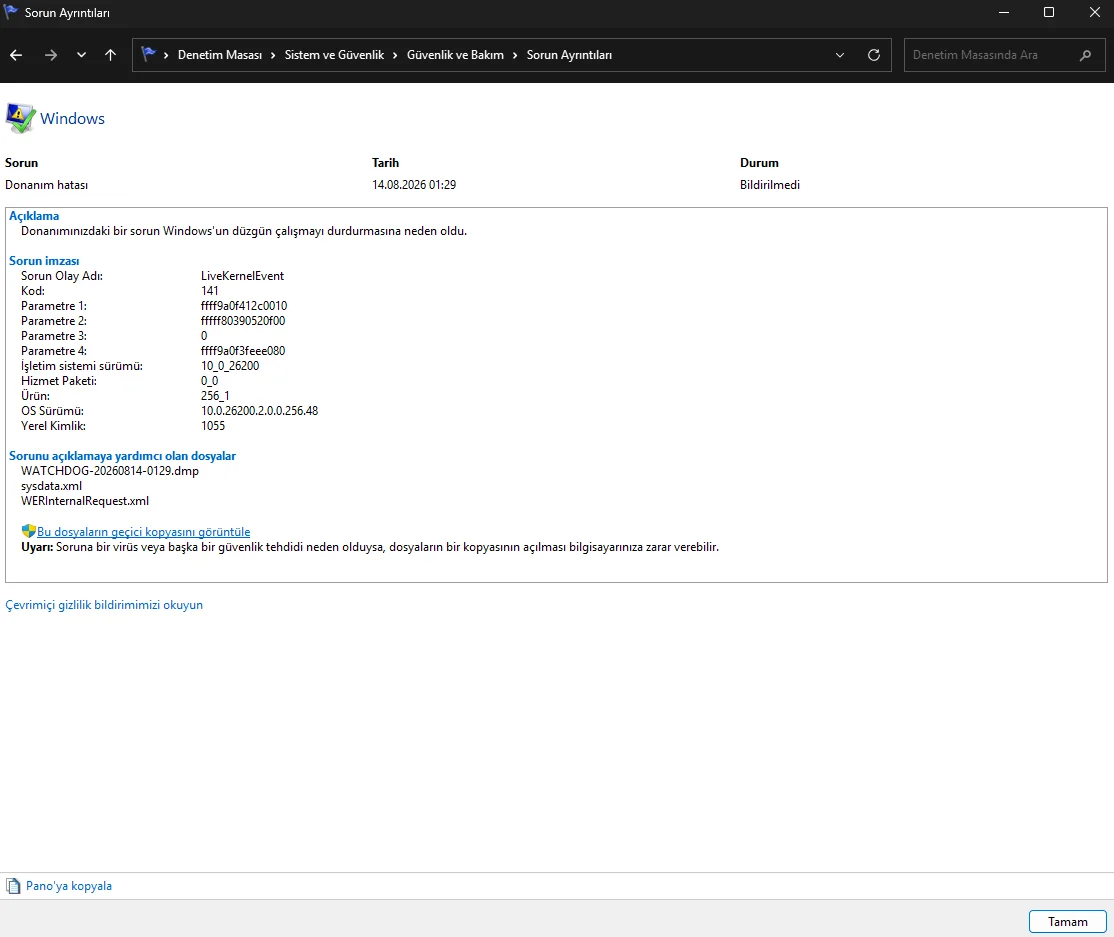1114x937 pixels.
Task: Select WATCHDOG-20260814-0129.dmp file name
Action: tap(110, 471)
